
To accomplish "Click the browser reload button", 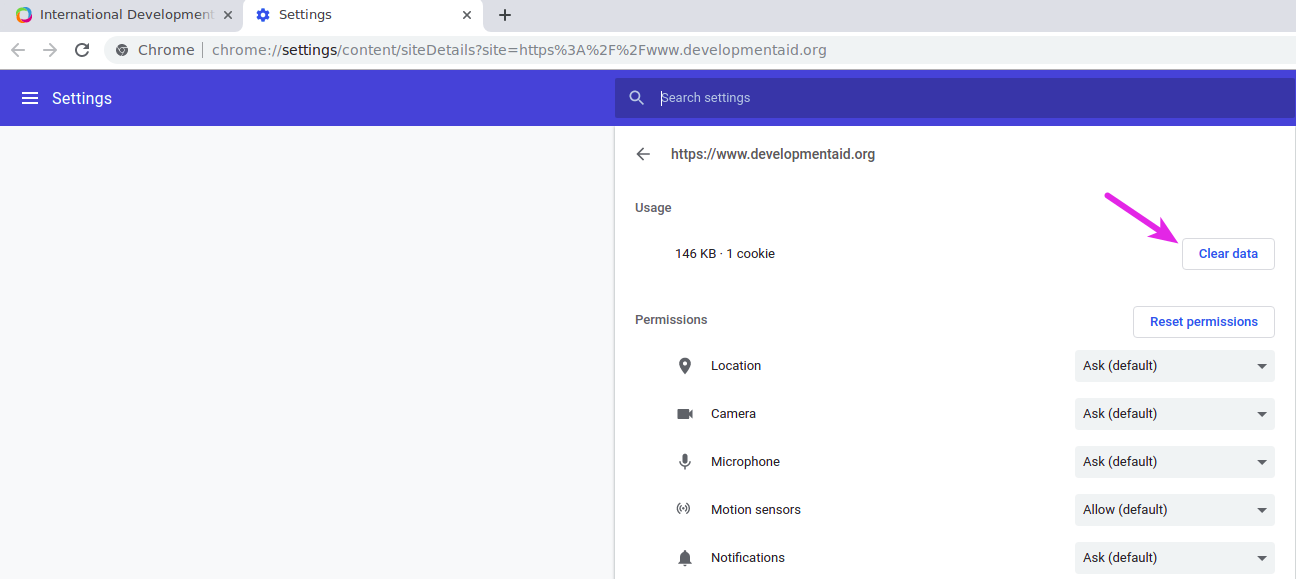I will pos(82,50).
